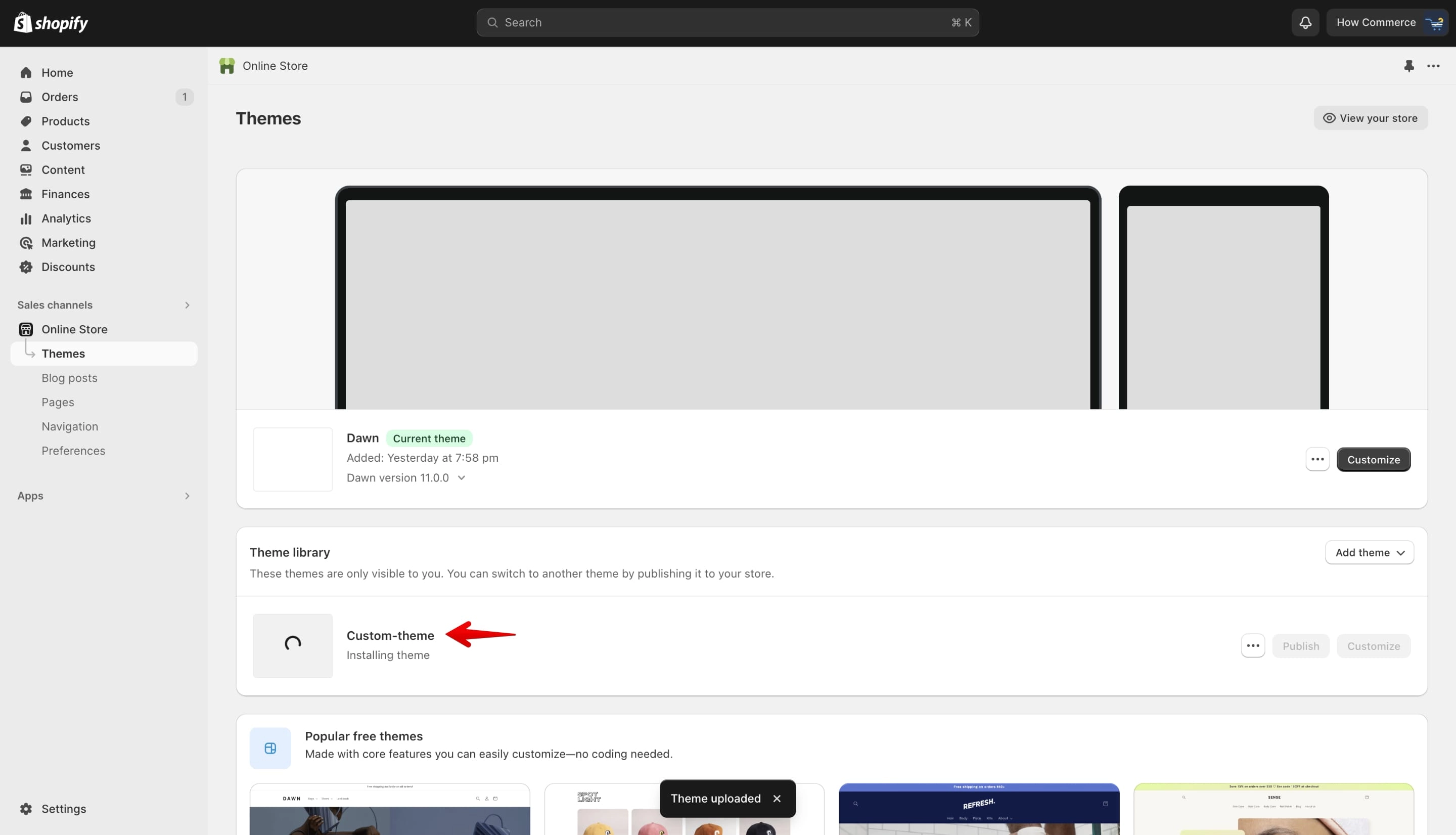Click the Marketing target icon

[26, 243]
